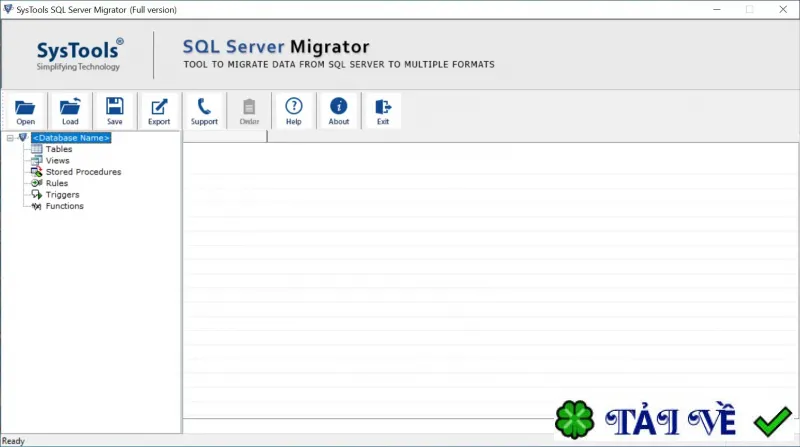The height and width of the screenshot is (447, 800).
Task: Click the Rules node icon
Action: pos(37,183)
